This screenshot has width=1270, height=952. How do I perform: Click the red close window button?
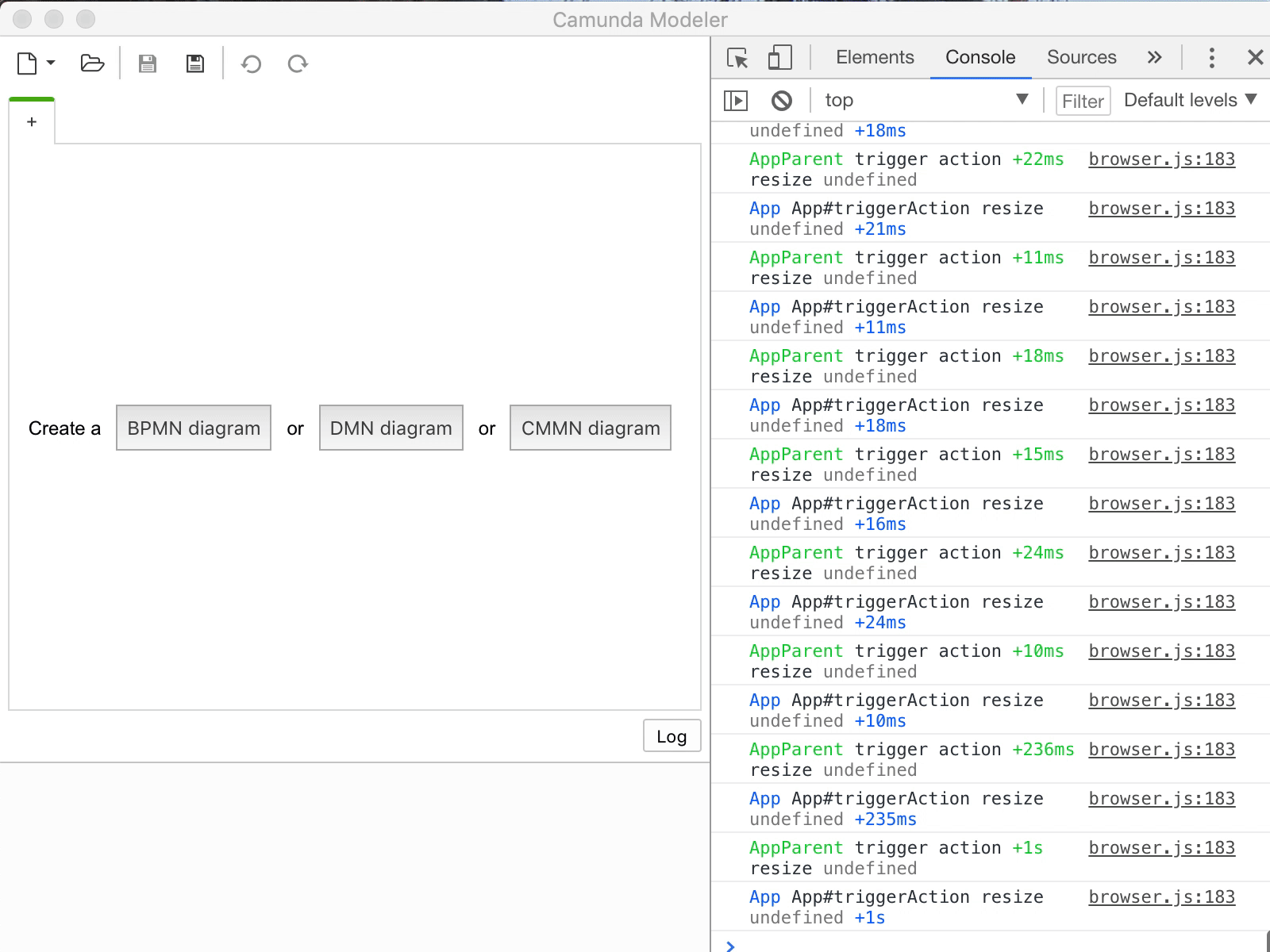(x=22, y=19)
